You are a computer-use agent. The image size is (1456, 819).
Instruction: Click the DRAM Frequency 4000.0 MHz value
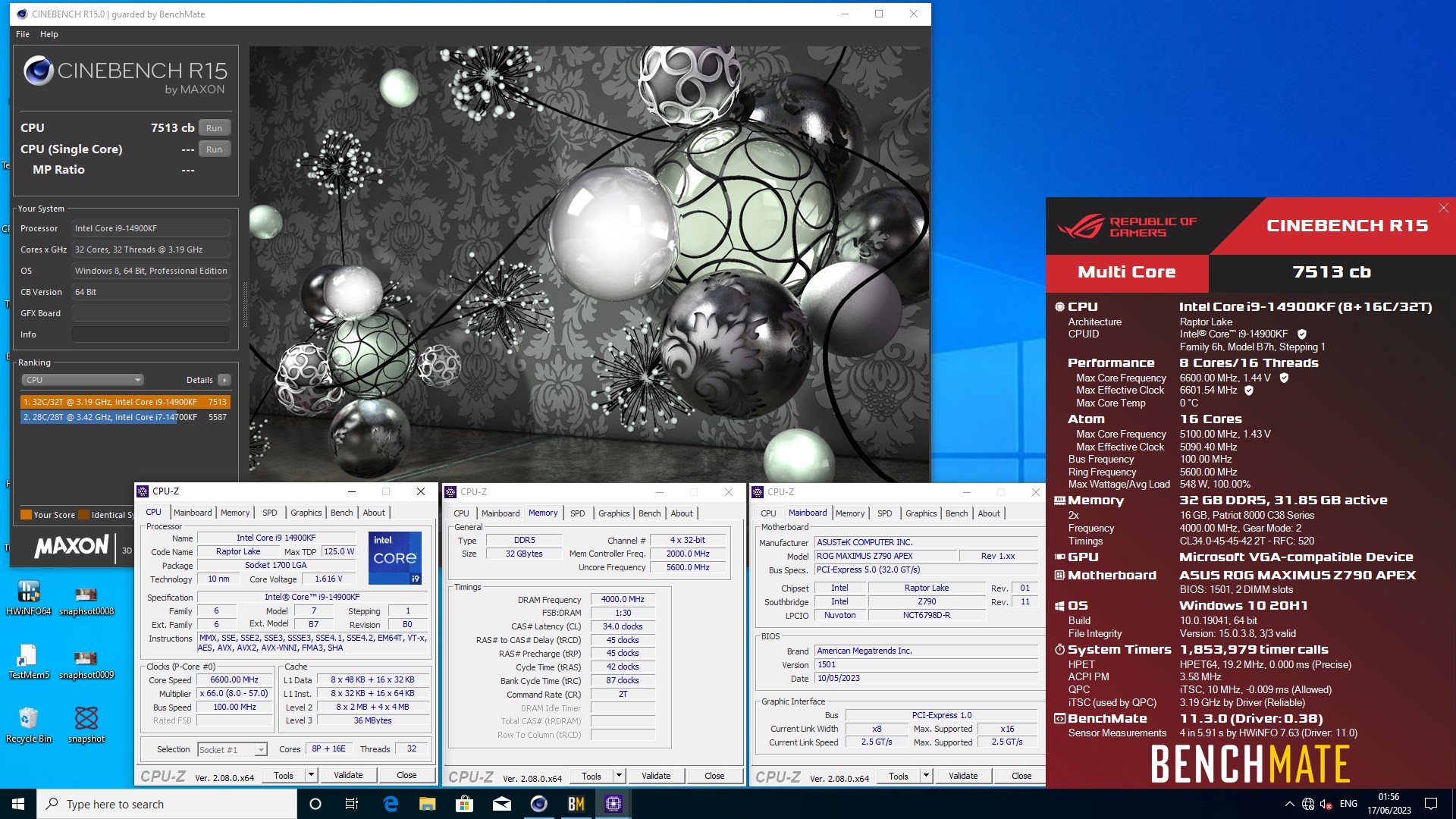point(623,599)
